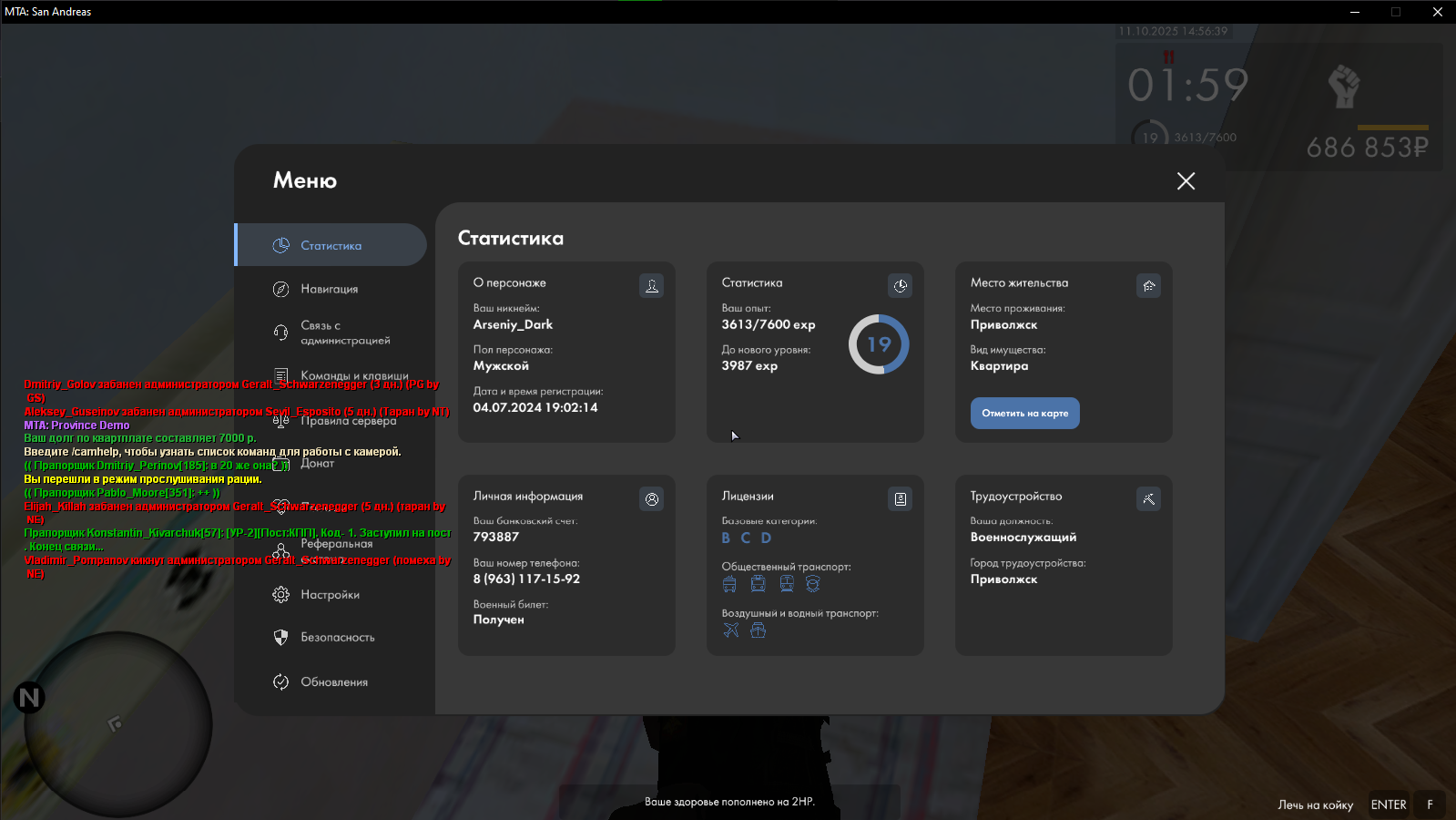This screenshot has height=820, width=1456.
Task: Click the N compass marker on minimap
Action: point(29,698)
